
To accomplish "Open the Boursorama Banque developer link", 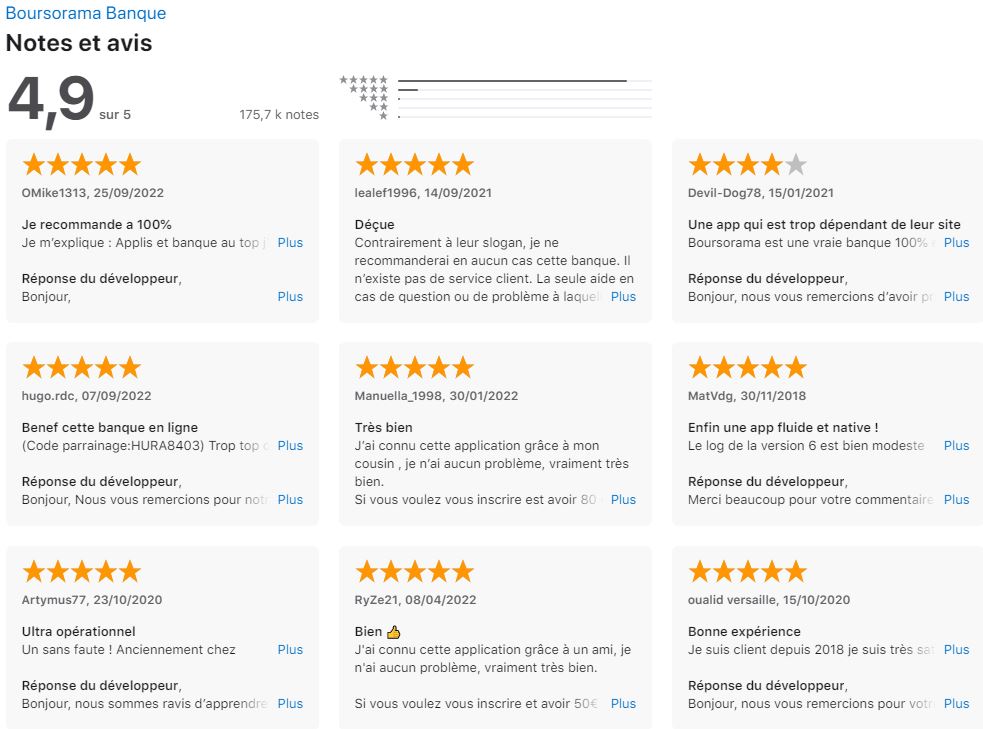I will pyautogui.click(x=86, y=14).
